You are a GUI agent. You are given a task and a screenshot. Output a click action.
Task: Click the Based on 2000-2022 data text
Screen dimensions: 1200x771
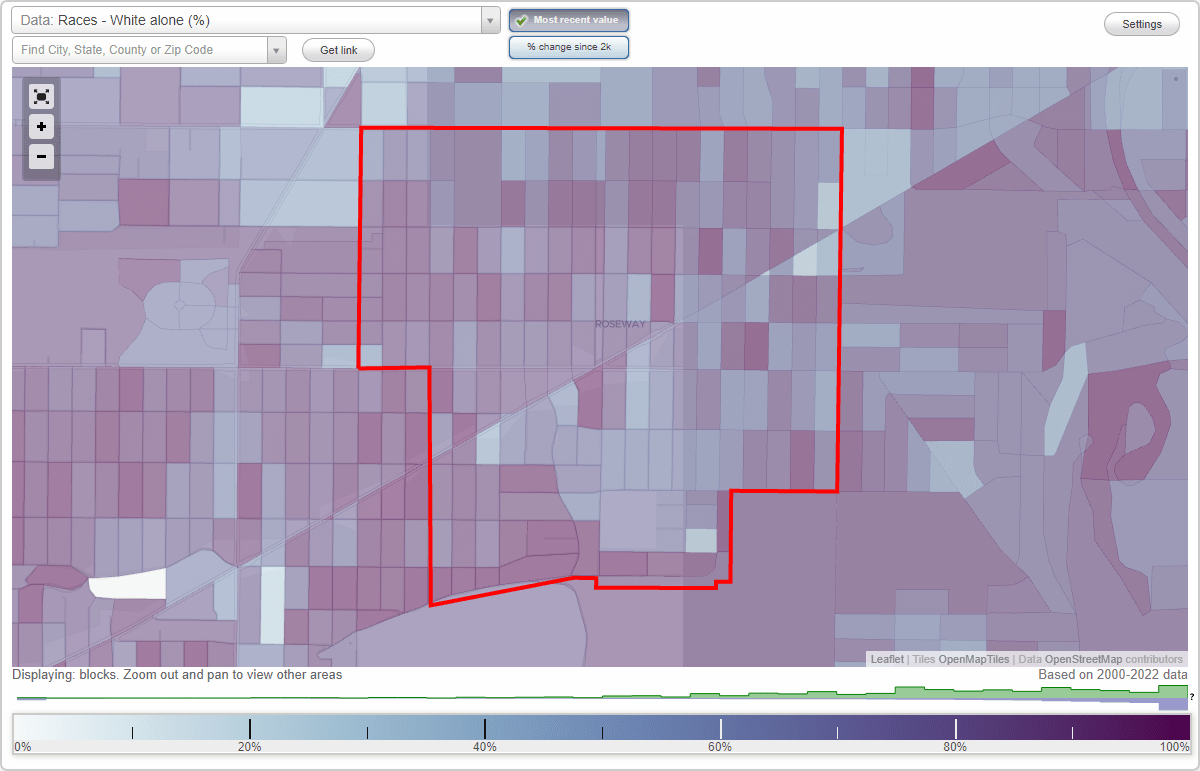pyautogui.click(x=1113, y=675)
